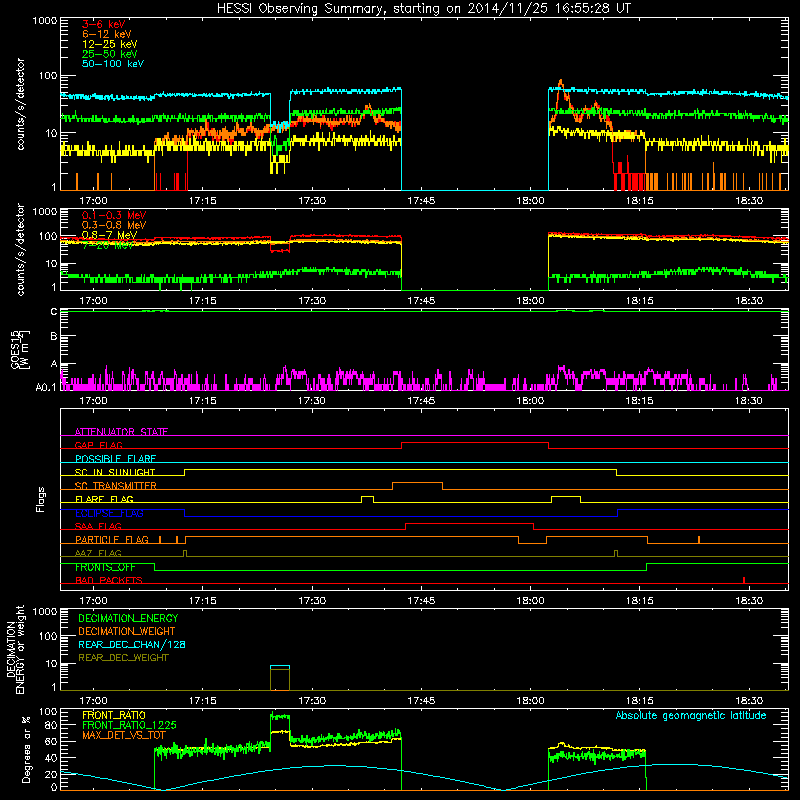The width and height of the screenshot is (800, 800).
Task: Click the DECIMATION_WEIGHT legend label
Action: pos(127,631)
